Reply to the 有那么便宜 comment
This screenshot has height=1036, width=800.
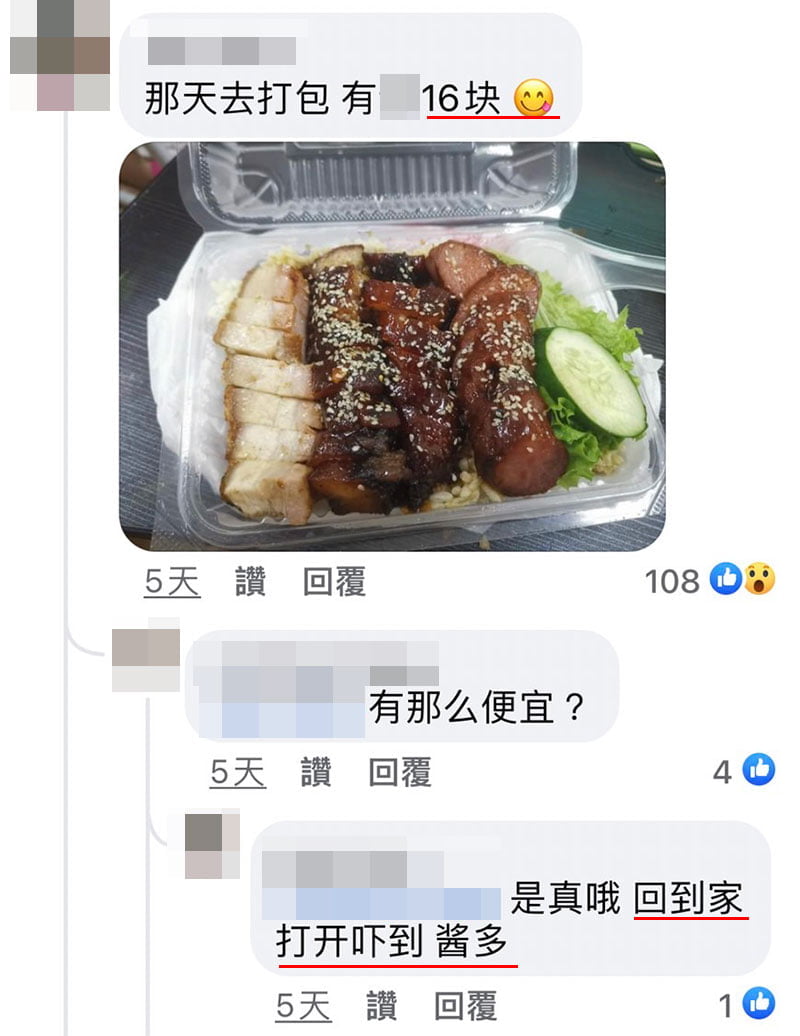pos(400,772)
